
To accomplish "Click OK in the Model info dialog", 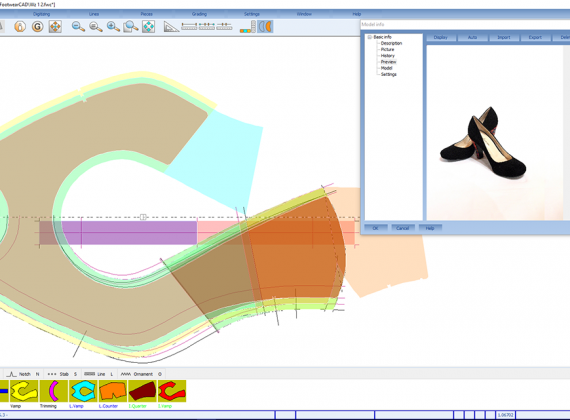I will point(376,228).
